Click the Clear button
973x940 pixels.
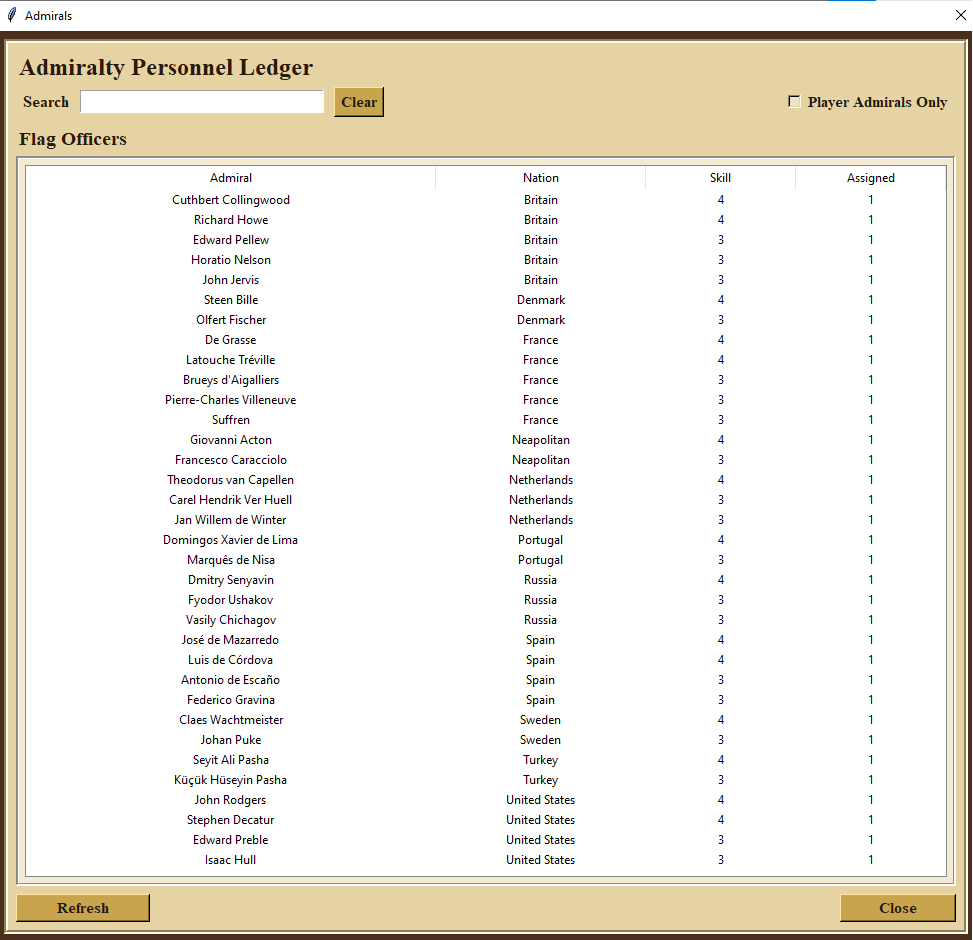(x=359, y=102)
